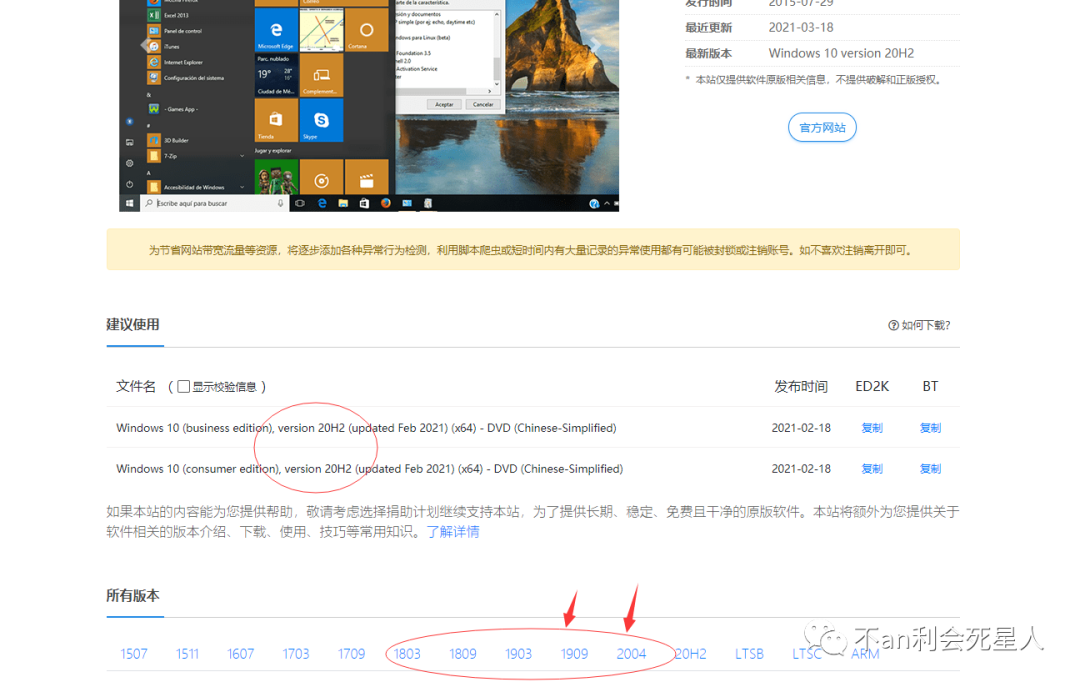Select the 所有版本 tab heading
Screen dimensions: 1080x687
[x=133, y=595]
